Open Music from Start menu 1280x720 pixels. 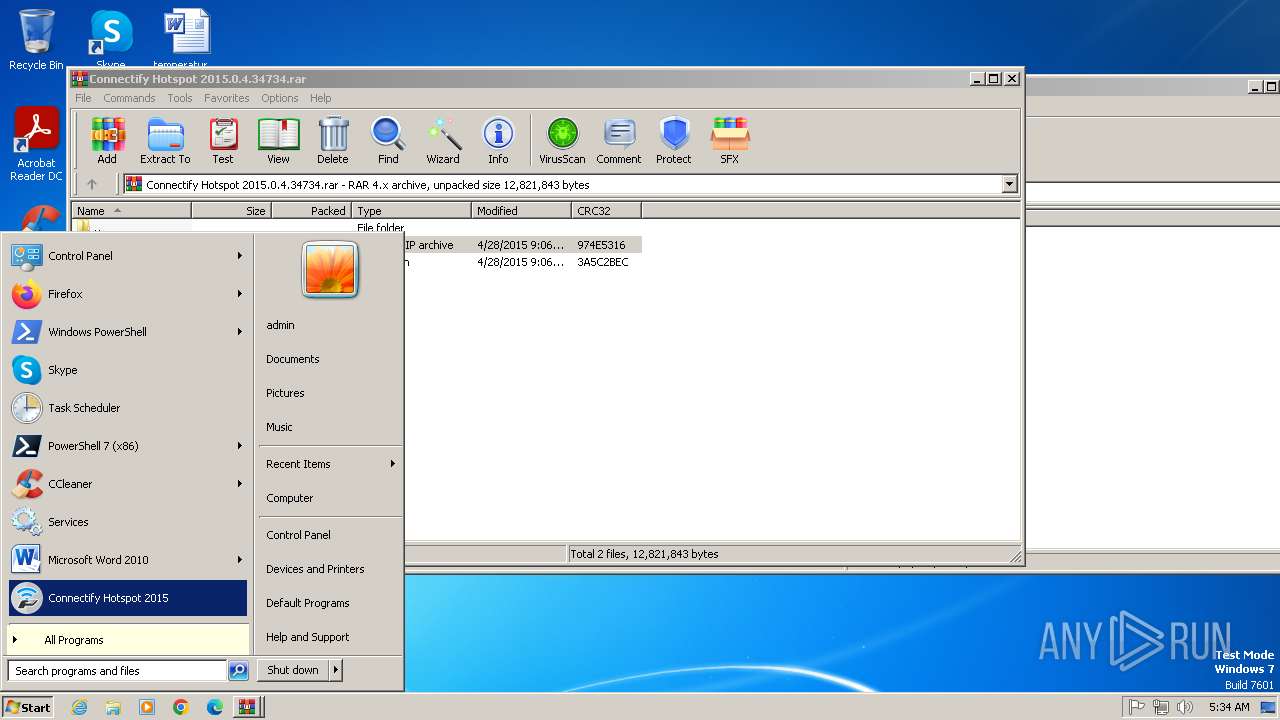279,427
